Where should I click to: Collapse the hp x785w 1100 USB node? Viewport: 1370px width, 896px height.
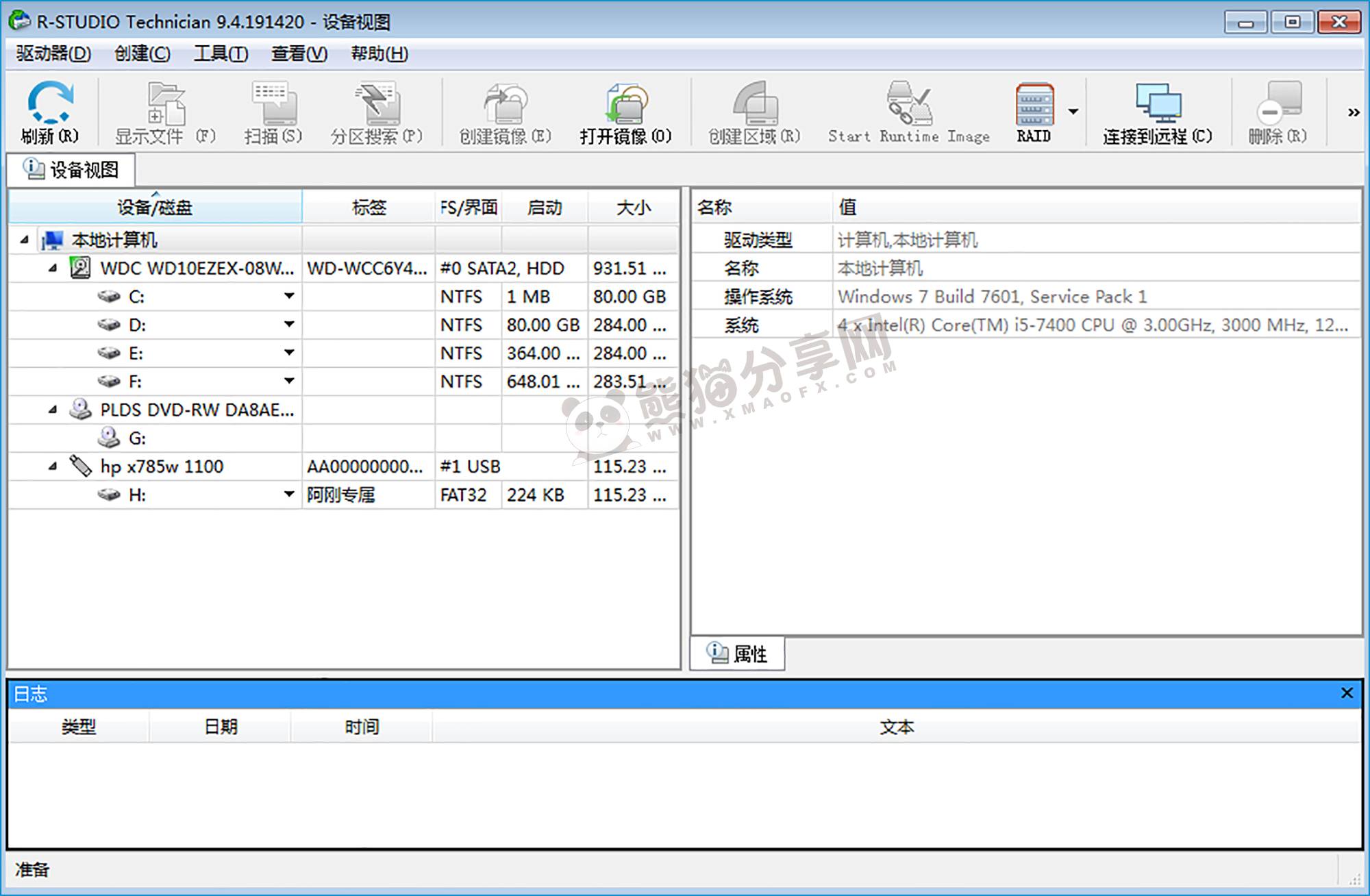click(x=53, y=466)
